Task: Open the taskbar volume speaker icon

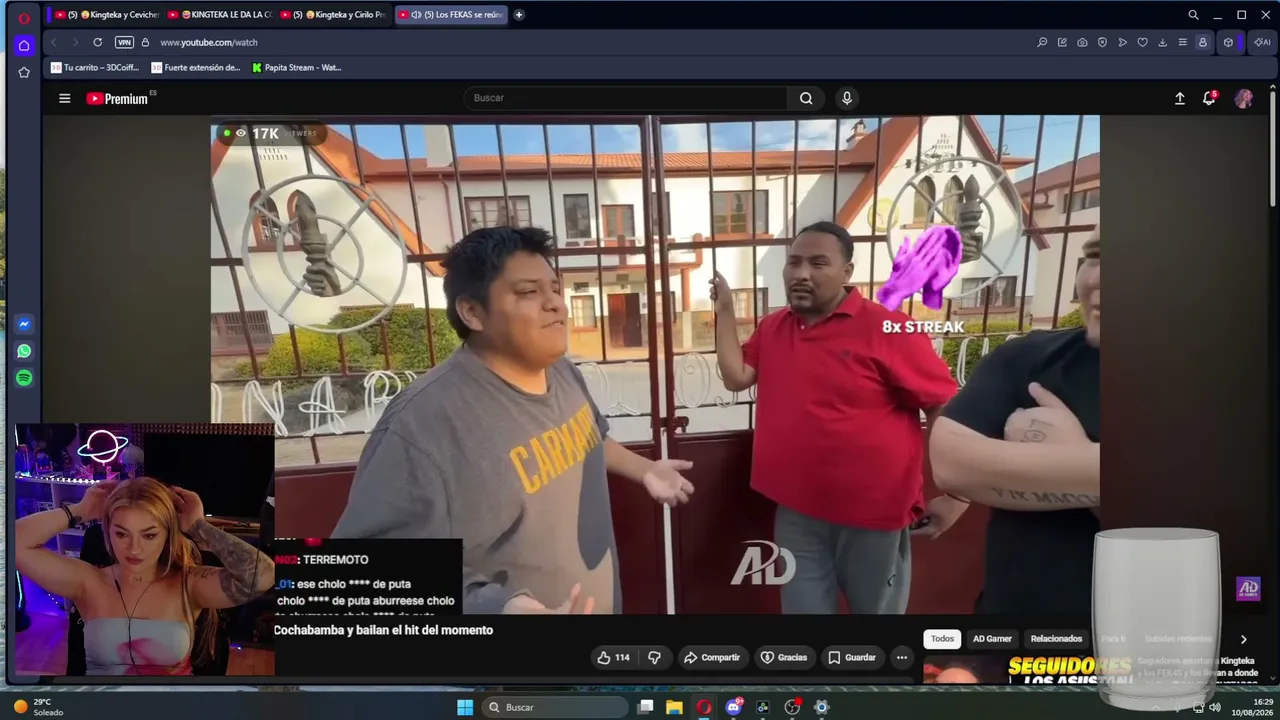Action: [1215, 707]
